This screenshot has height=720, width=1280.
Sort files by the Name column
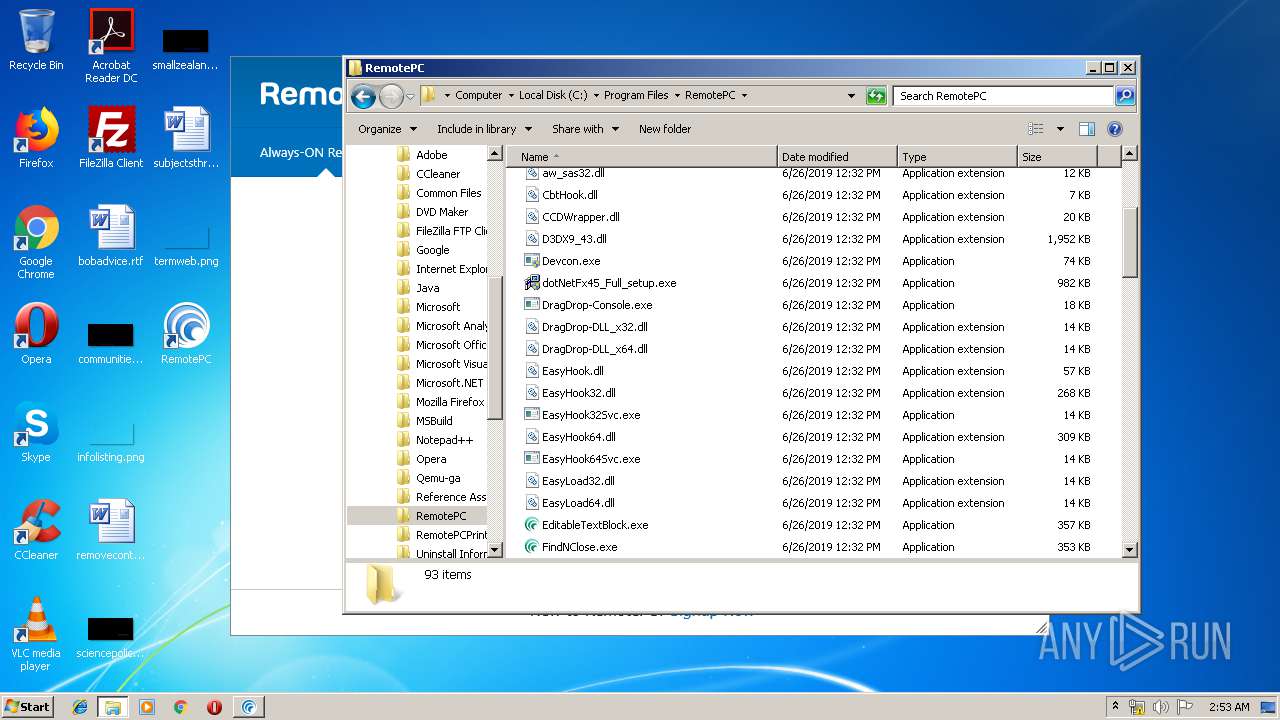642,157
